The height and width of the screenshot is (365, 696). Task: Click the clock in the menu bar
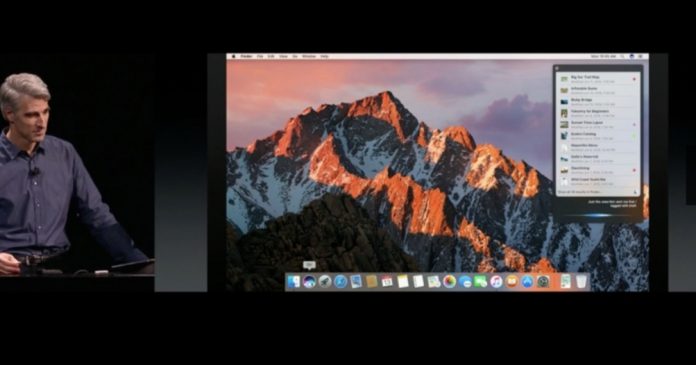pos(604,56)
